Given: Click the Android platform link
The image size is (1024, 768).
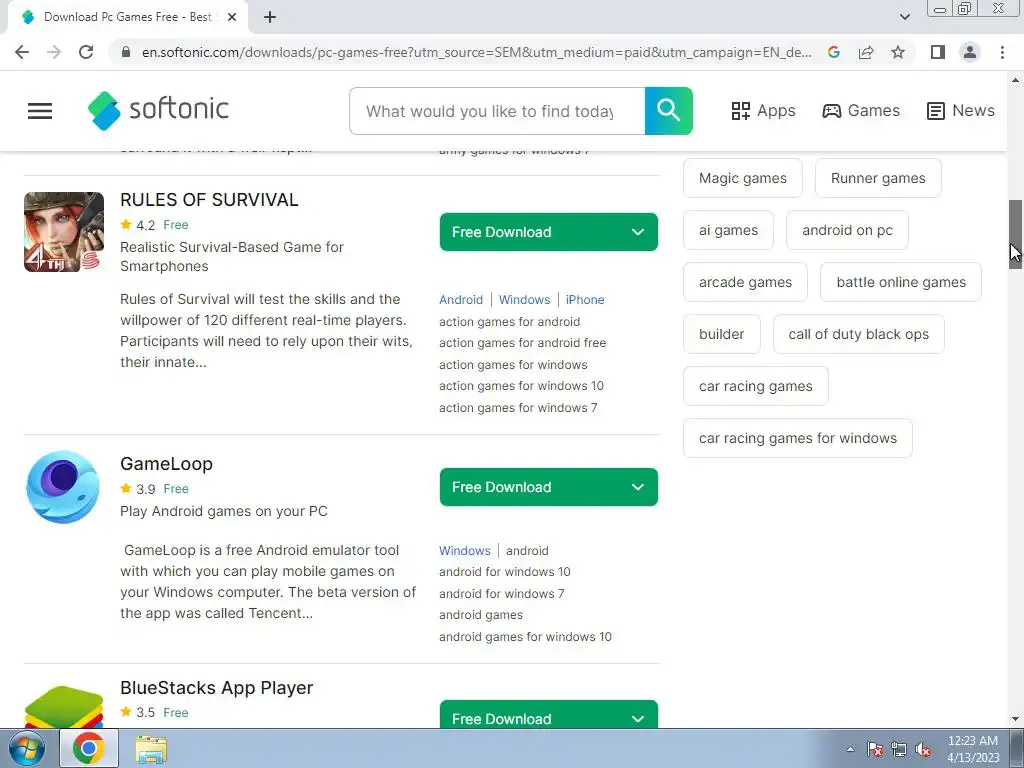Looking at the screenshot, I should (x=461, y=300).
